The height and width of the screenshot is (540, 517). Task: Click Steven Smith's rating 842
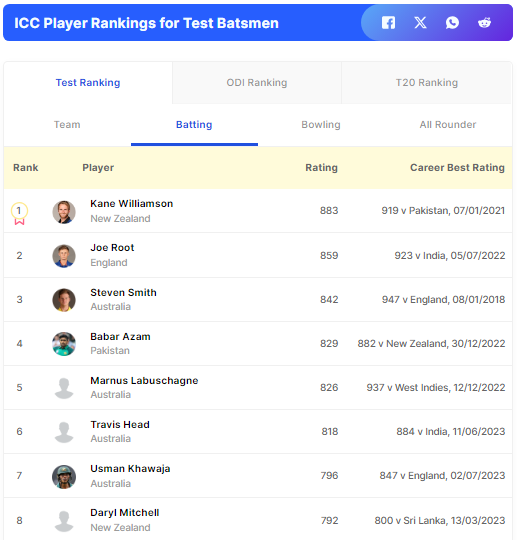[329, 300]
